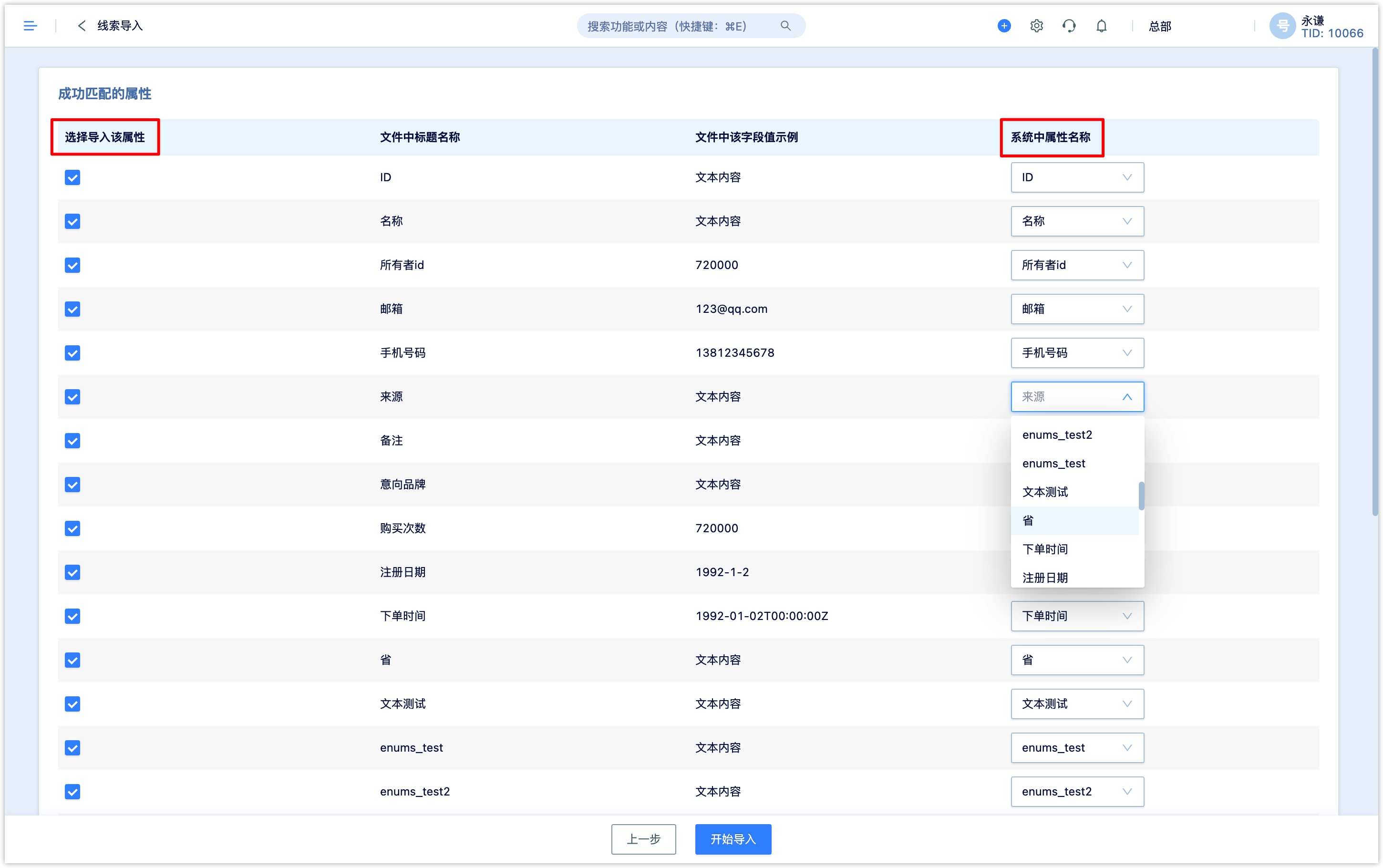The width and height of the screenshot is (1383, 868).
Task: Select enums_test2 in the dropdown list
Action: point(1074,434)
